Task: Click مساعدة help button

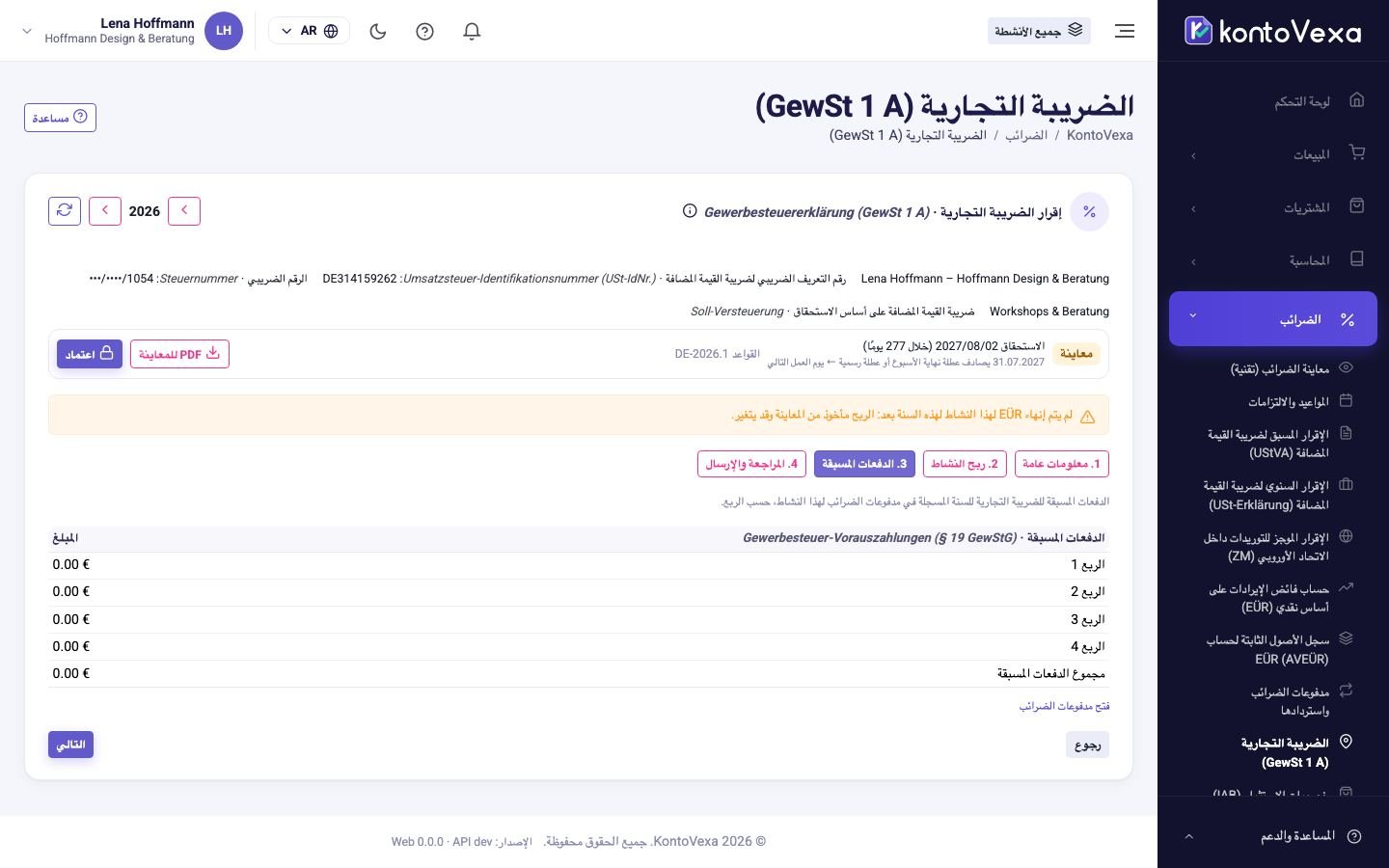Action: point(60,118)
